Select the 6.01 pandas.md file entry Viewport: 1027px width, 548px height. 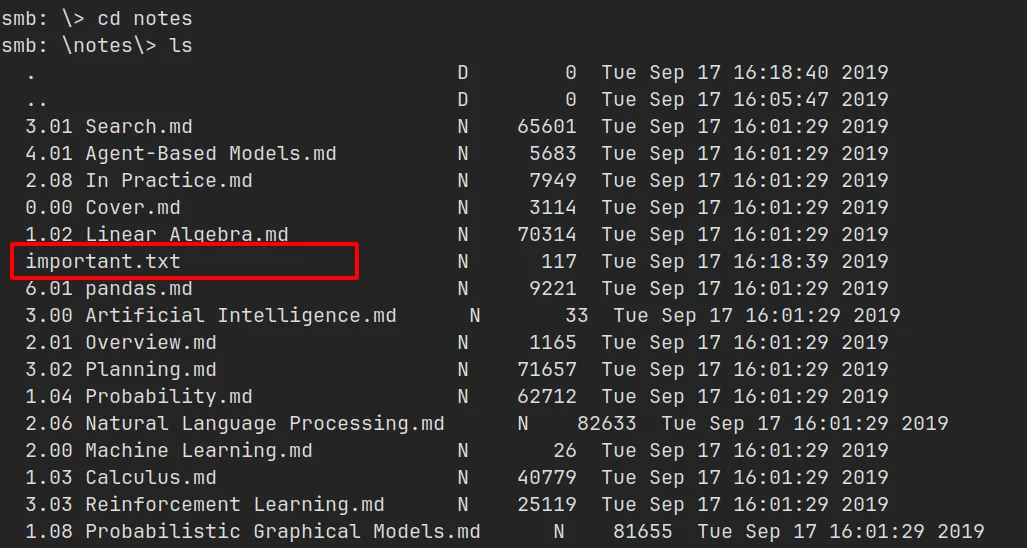pos(109,289)
